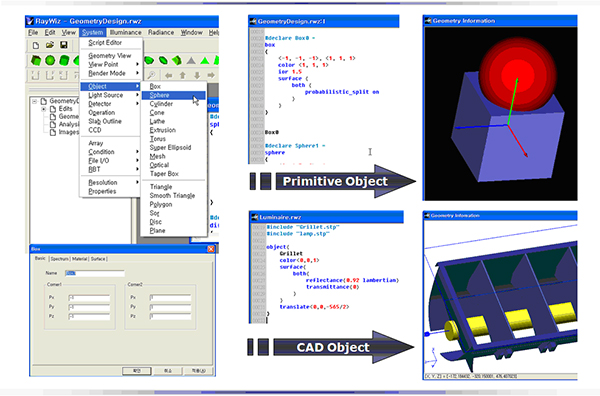The image size is (600, 396).
Task: Click the Open folder toolbar icon
Action: (50, 45)
